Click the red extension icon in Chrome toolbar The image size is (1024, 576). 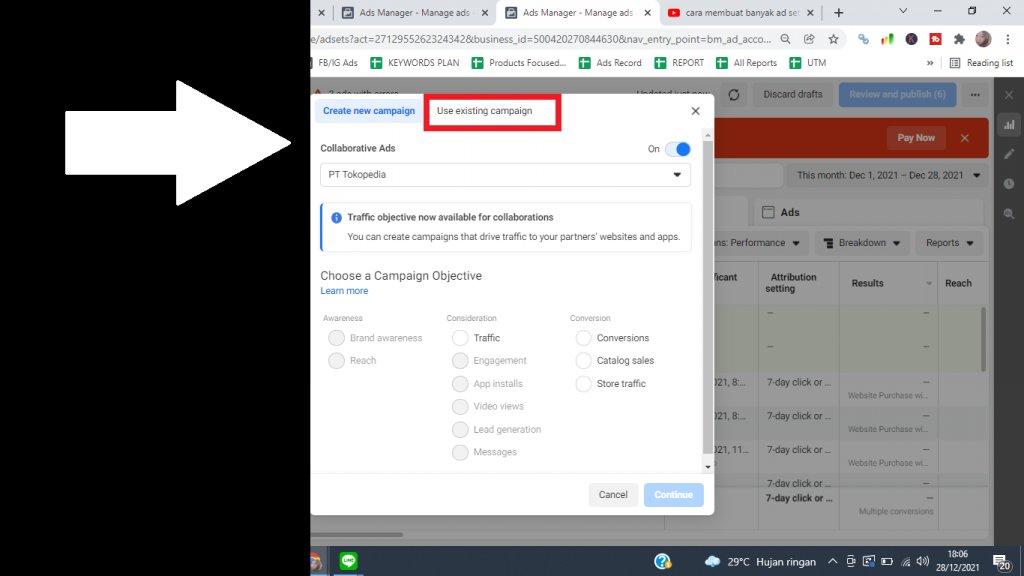[x=935, y=39]
